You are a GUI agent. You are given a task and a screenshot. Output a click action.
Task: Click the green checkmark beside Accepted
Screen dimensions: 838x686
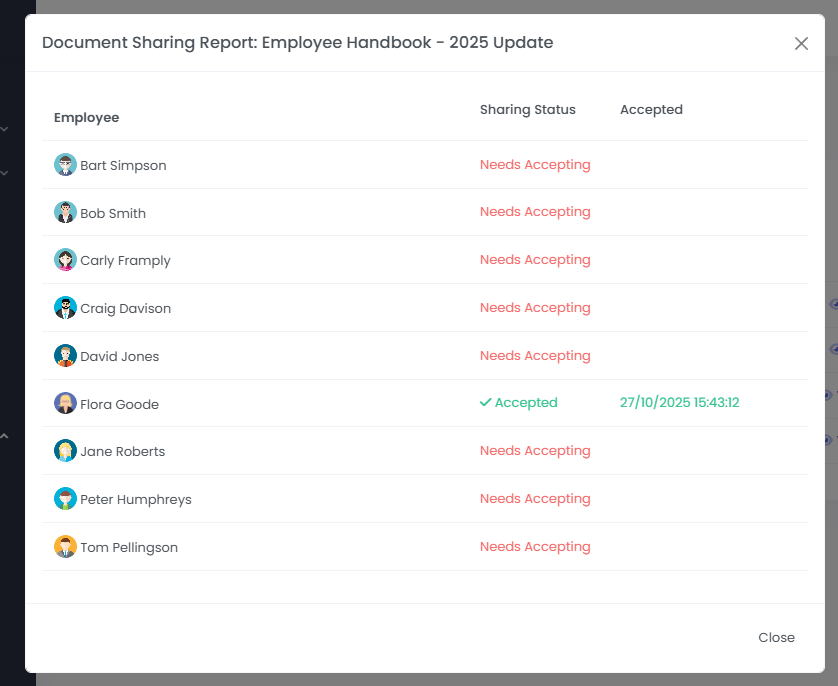coord(487,402)
